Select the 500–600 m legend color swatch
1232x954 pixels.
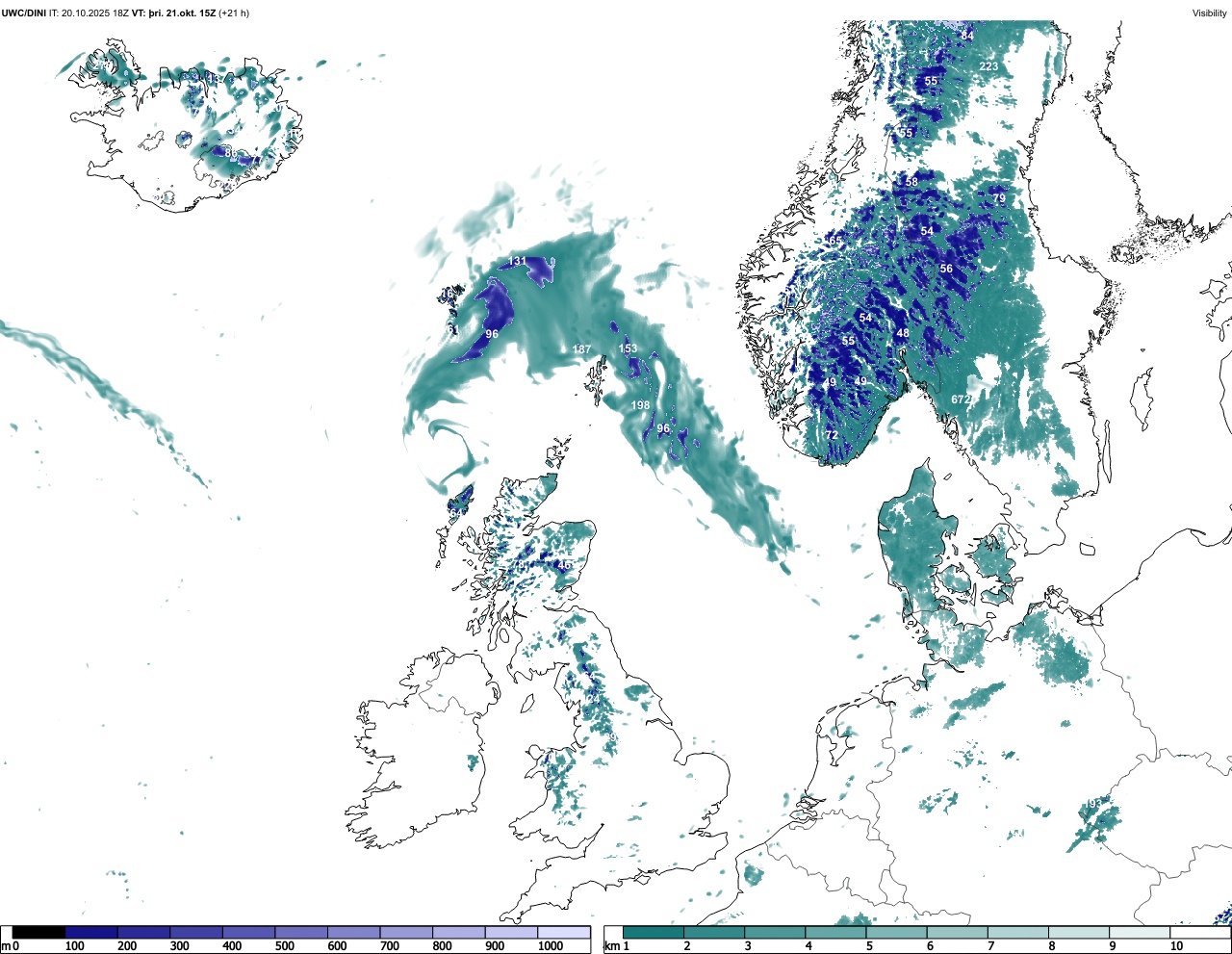(x=301, y=932)
